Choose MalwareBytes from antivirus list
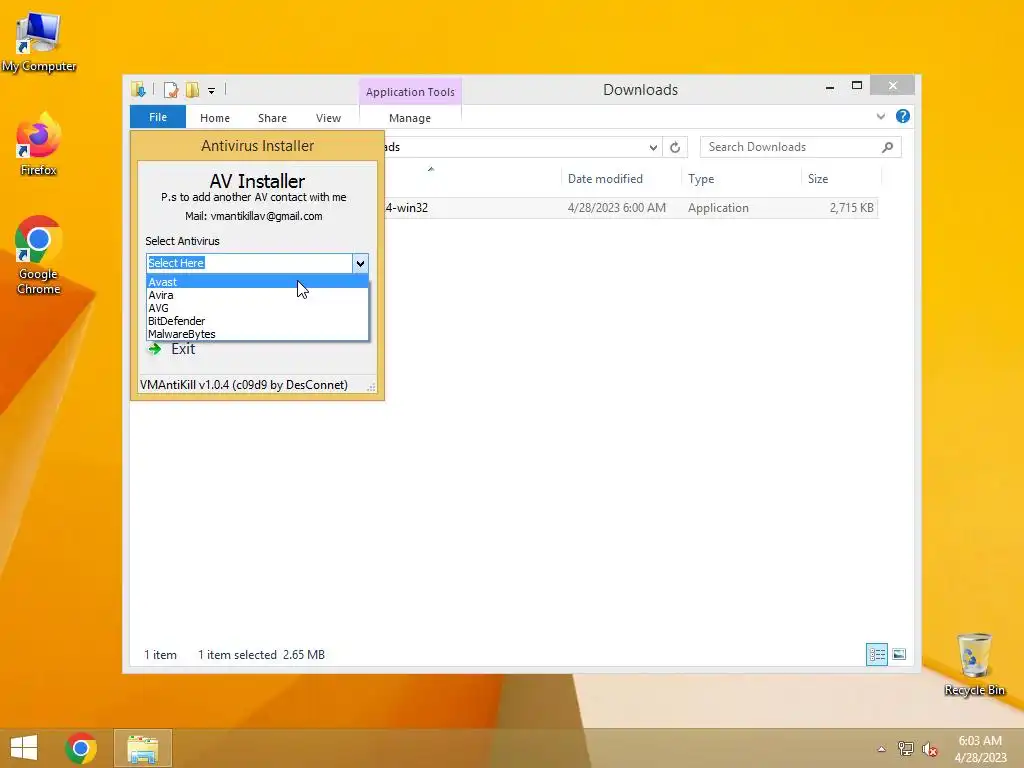The image size is (1024, 768). 257,334
